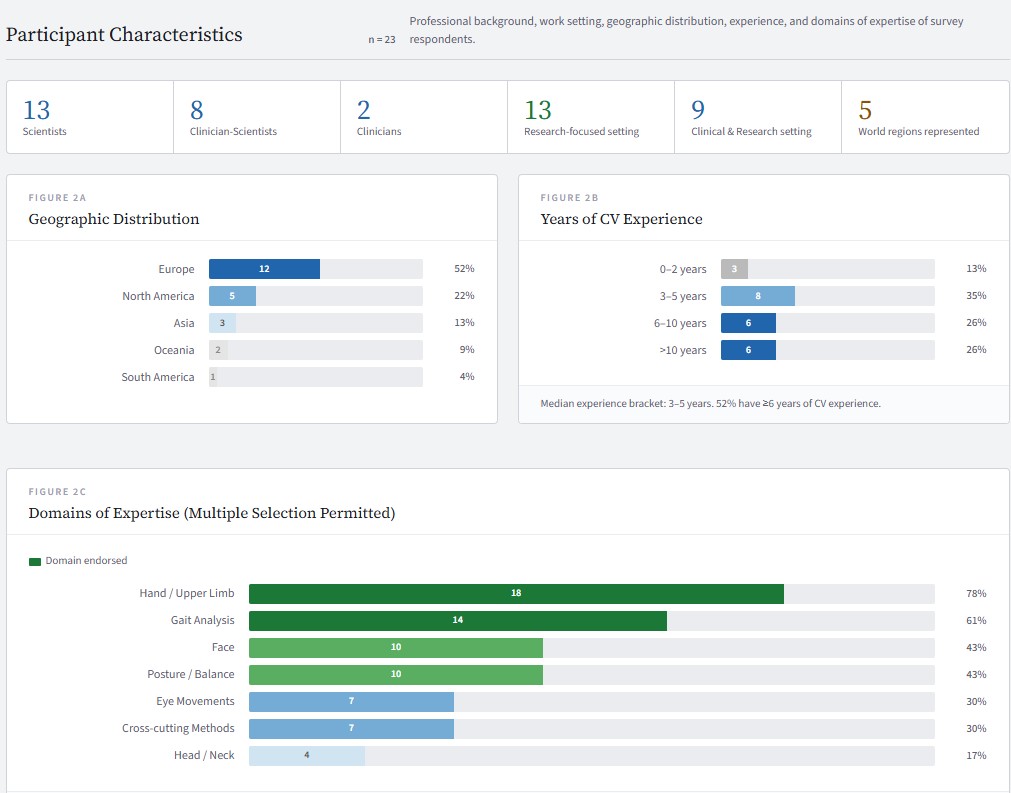Viewport: 1011px width, 793px height.
Task: Select the Asia bar showing 3
Action: pyautogui.click(x=222, y=323)
